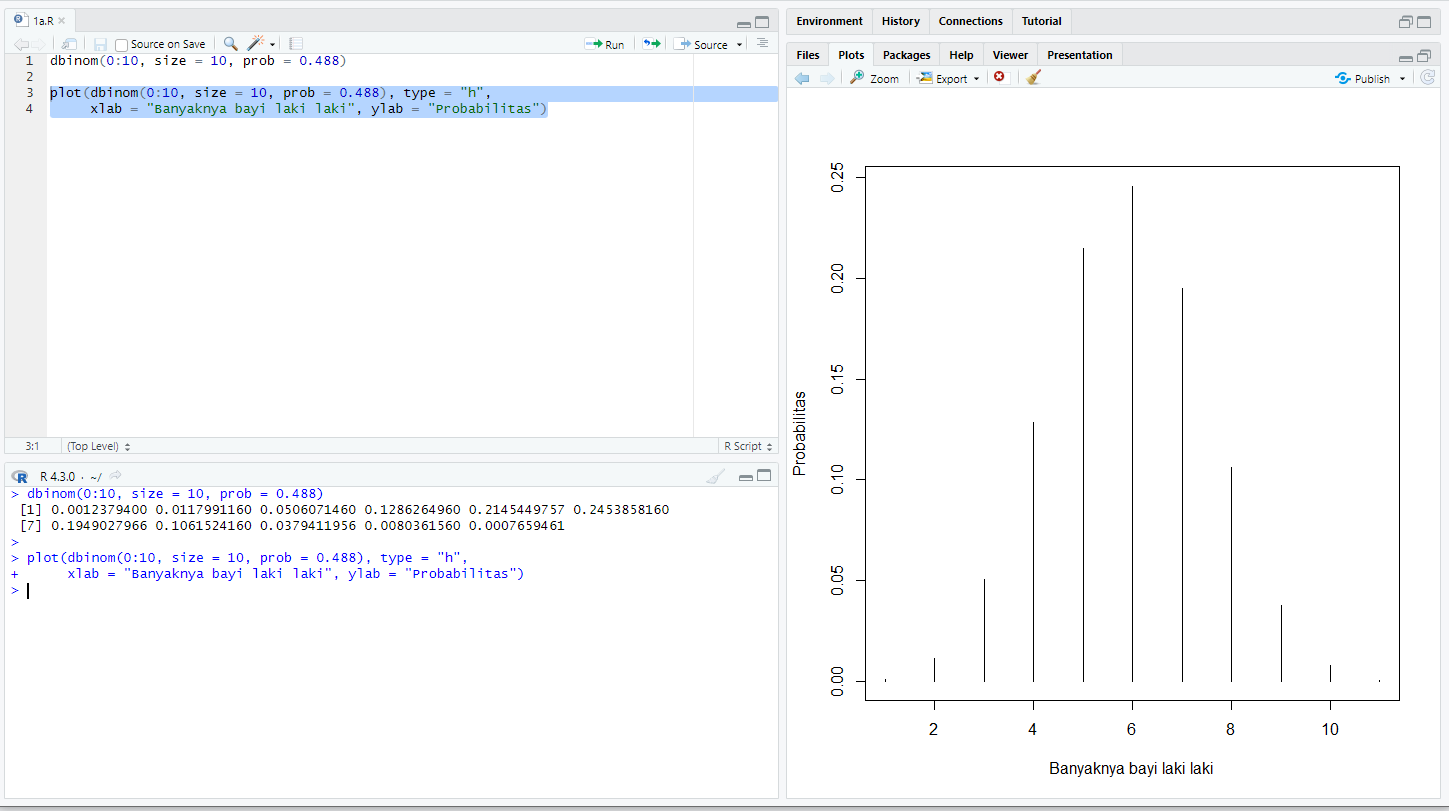Click the tallest plot bar above 6
The image size is (1449, 811).
pyautogui.click(x=1132, y=433)
